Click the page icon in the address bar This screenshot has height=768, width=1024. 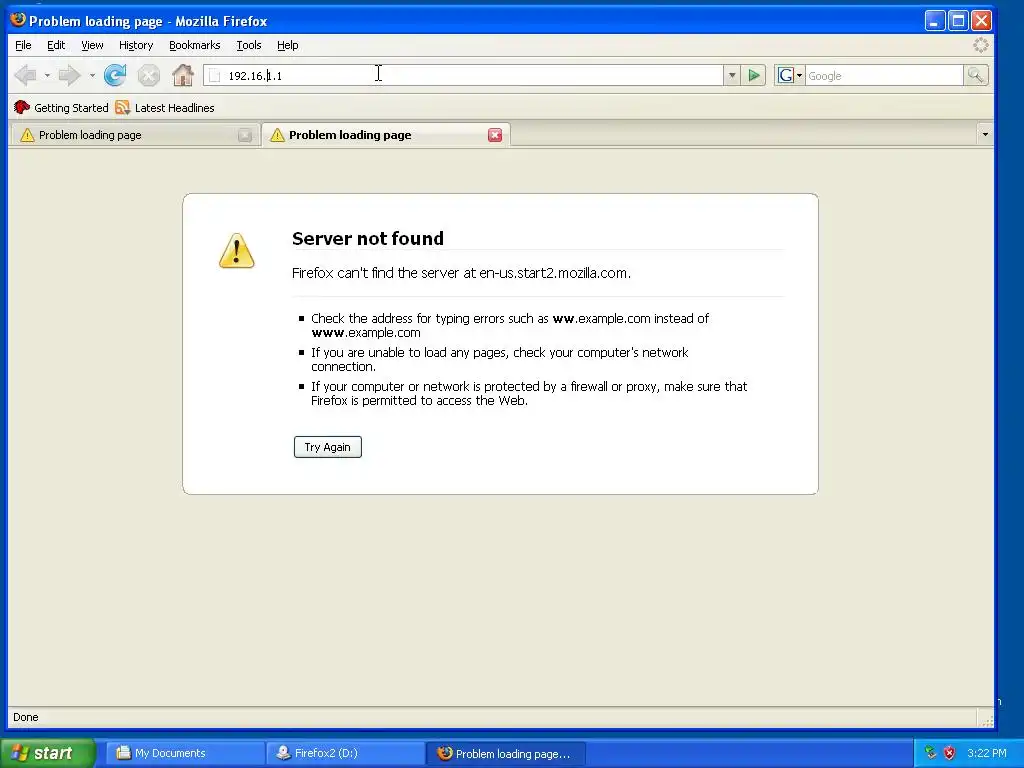(x=214, y=76)
